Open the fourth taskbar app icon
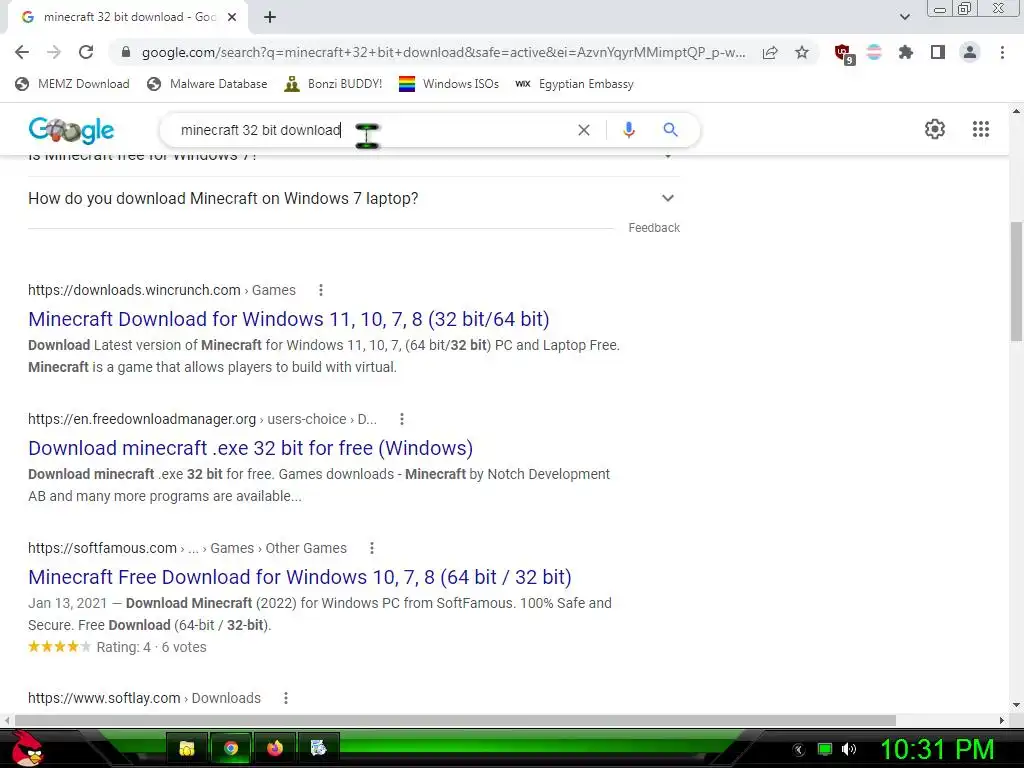 [x=318, y=748]
